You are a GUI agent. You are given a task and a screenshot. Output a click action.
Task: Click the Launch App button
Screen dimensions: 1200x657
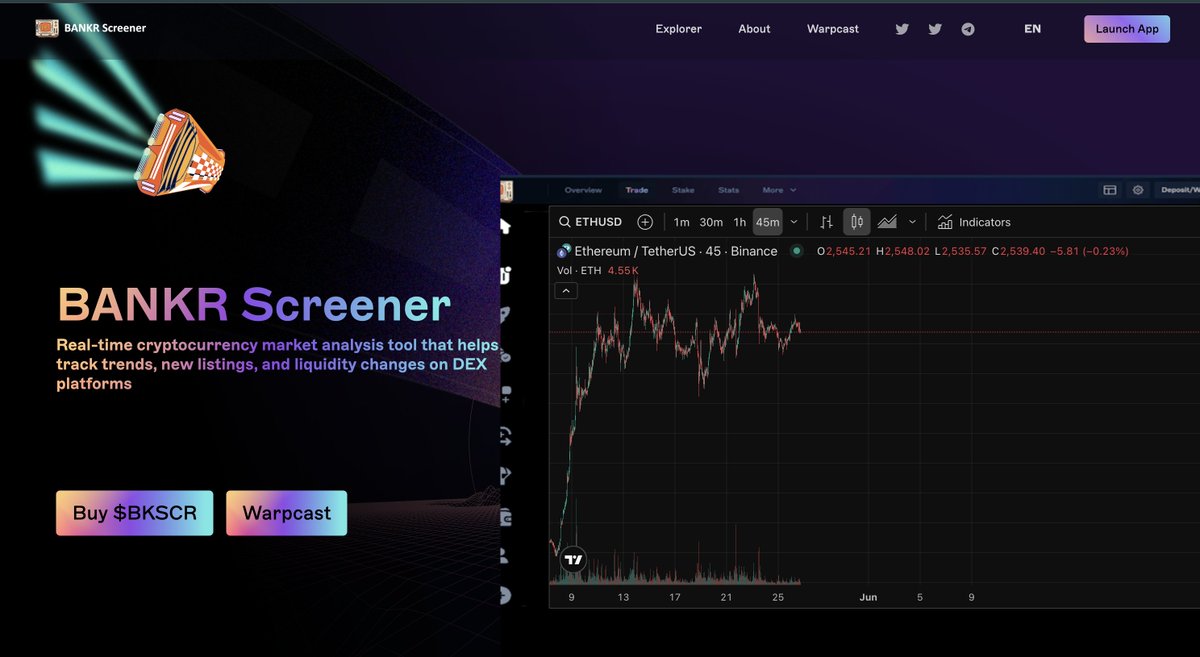point(1127,29)
